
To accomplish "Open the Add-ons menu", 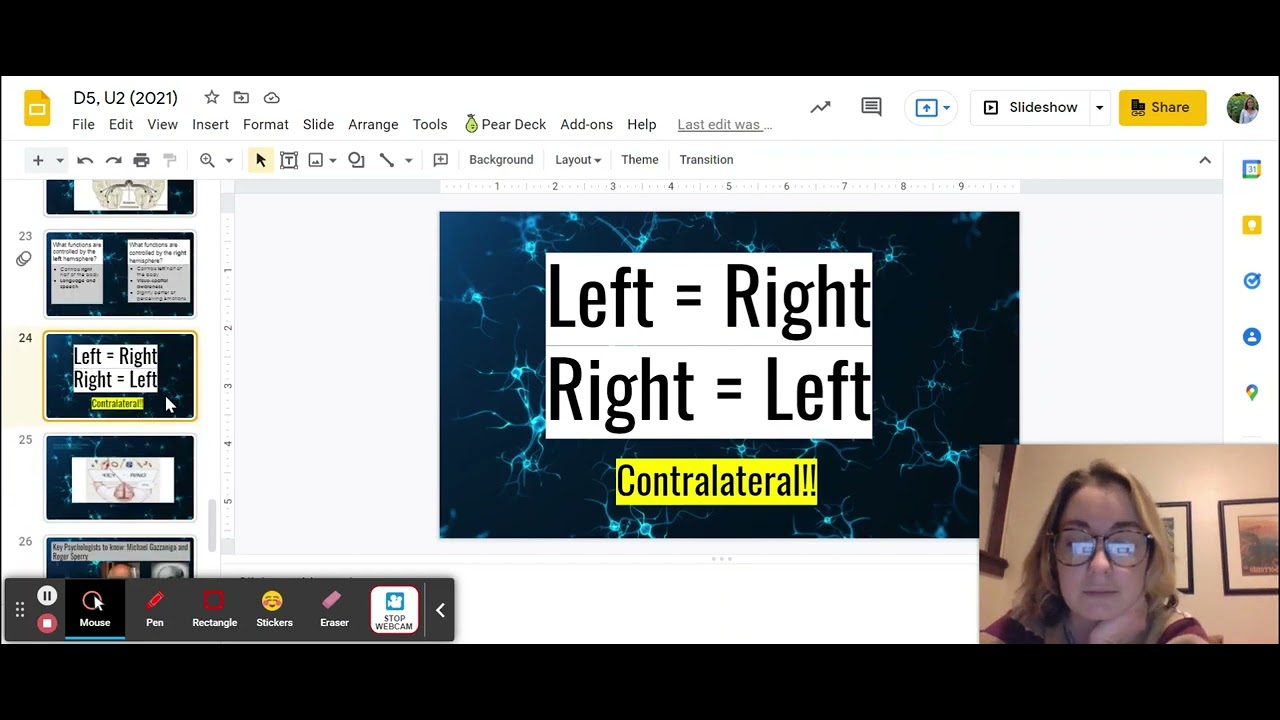I will pyautogui.click(x=586, y=124).
